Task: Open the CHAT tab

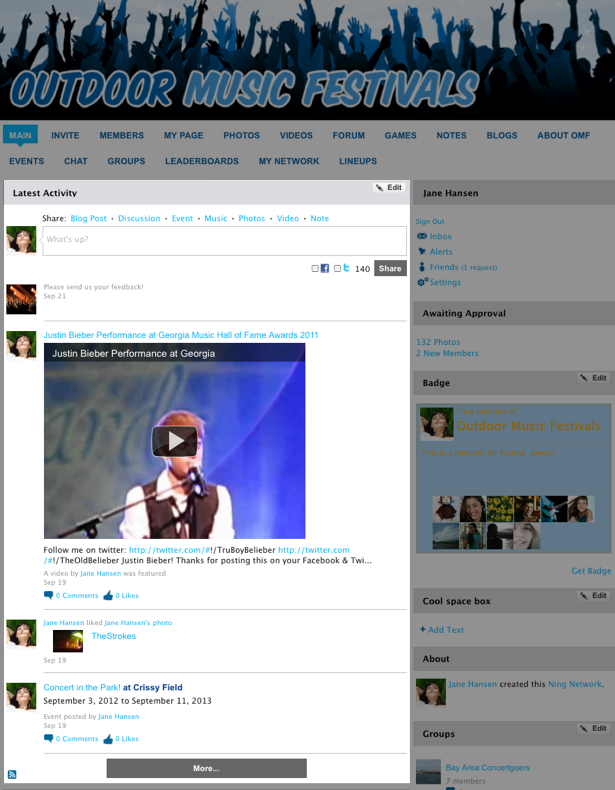Action: [76, 161]
